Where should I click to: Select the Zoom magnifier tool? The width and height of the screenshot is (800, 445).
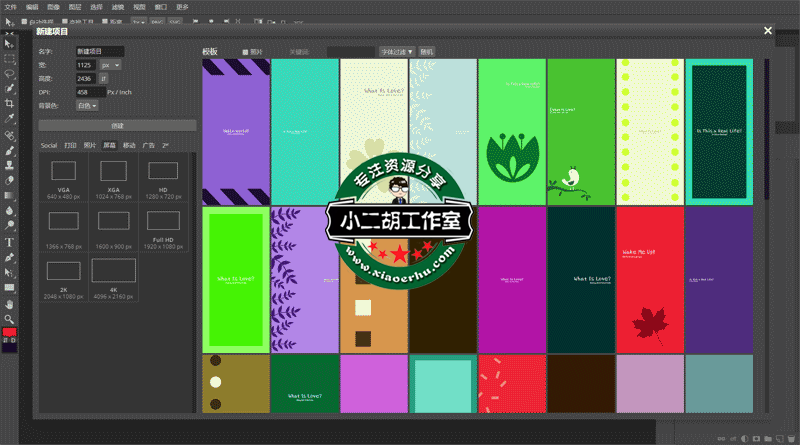tap(10, 319)
